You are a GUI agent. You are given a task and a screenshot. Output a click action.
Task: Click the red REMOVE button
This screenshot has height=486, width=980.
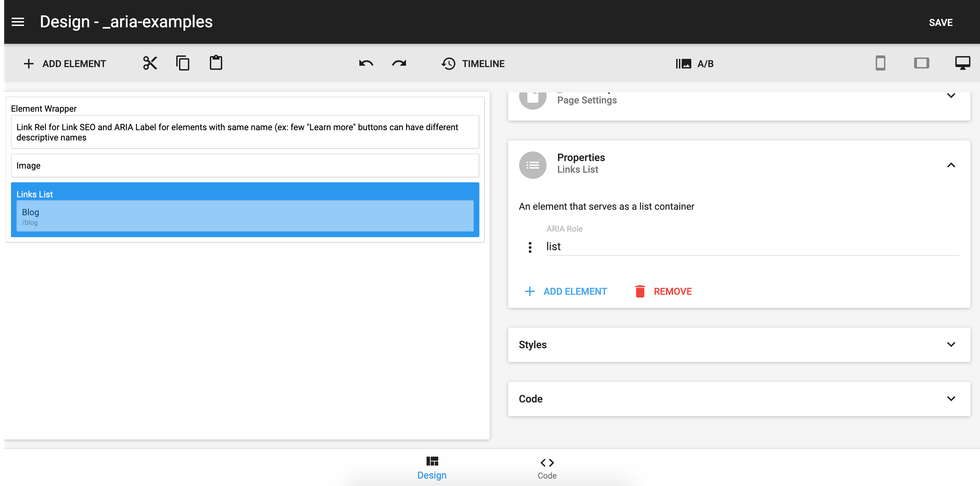(x=662, y=291)
